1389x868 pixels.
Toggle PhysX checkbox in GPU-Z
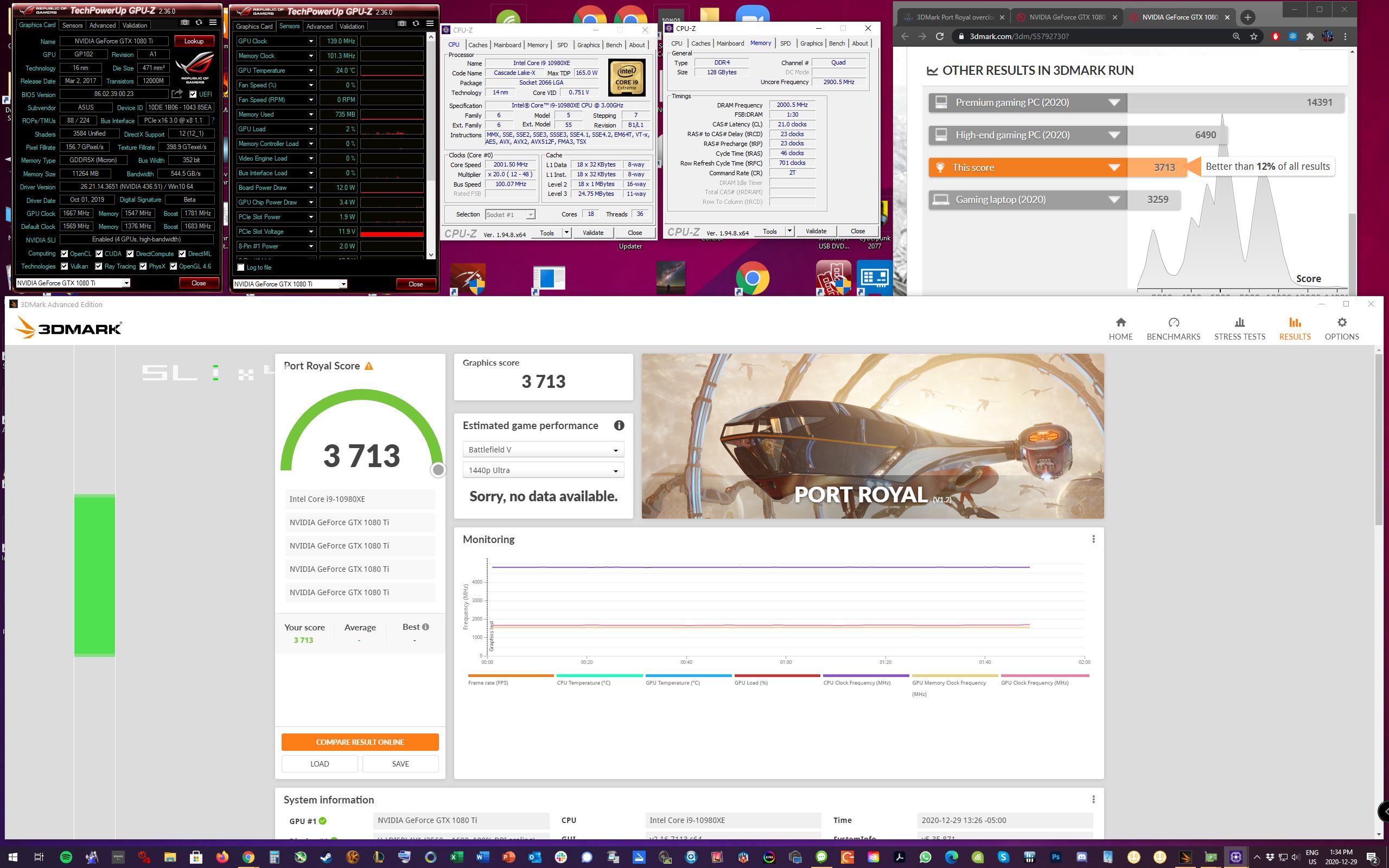click(x=143, y=266)
